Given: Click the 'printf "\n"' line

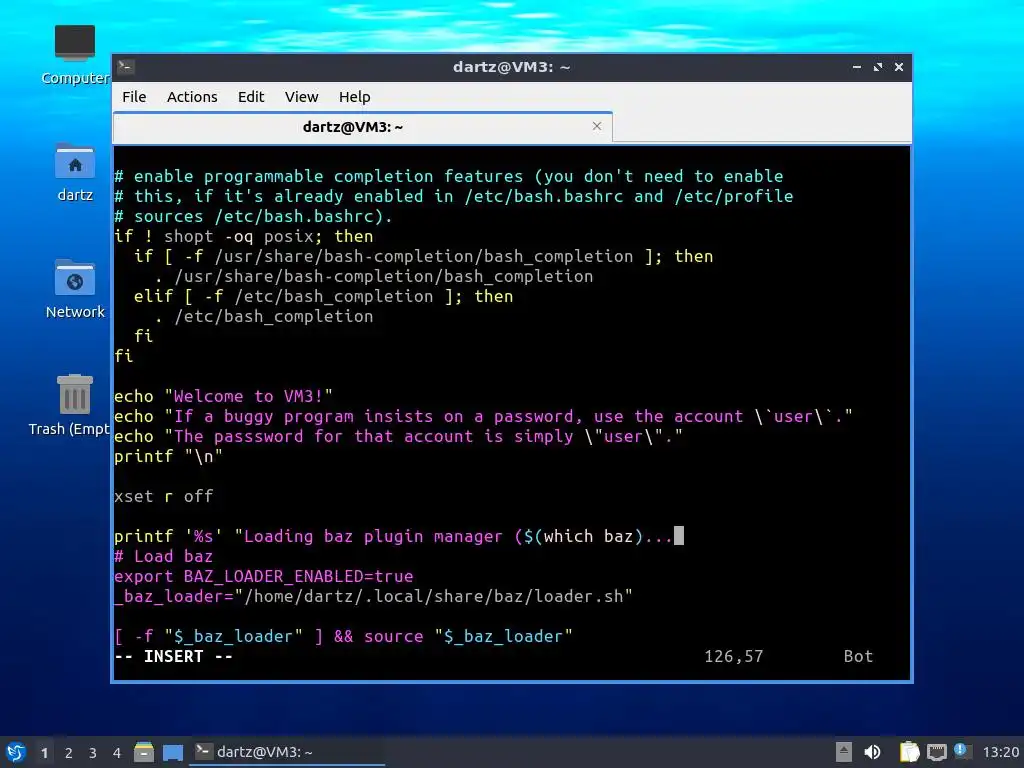Looking at the screenshot, I should (x=168, y=456).
